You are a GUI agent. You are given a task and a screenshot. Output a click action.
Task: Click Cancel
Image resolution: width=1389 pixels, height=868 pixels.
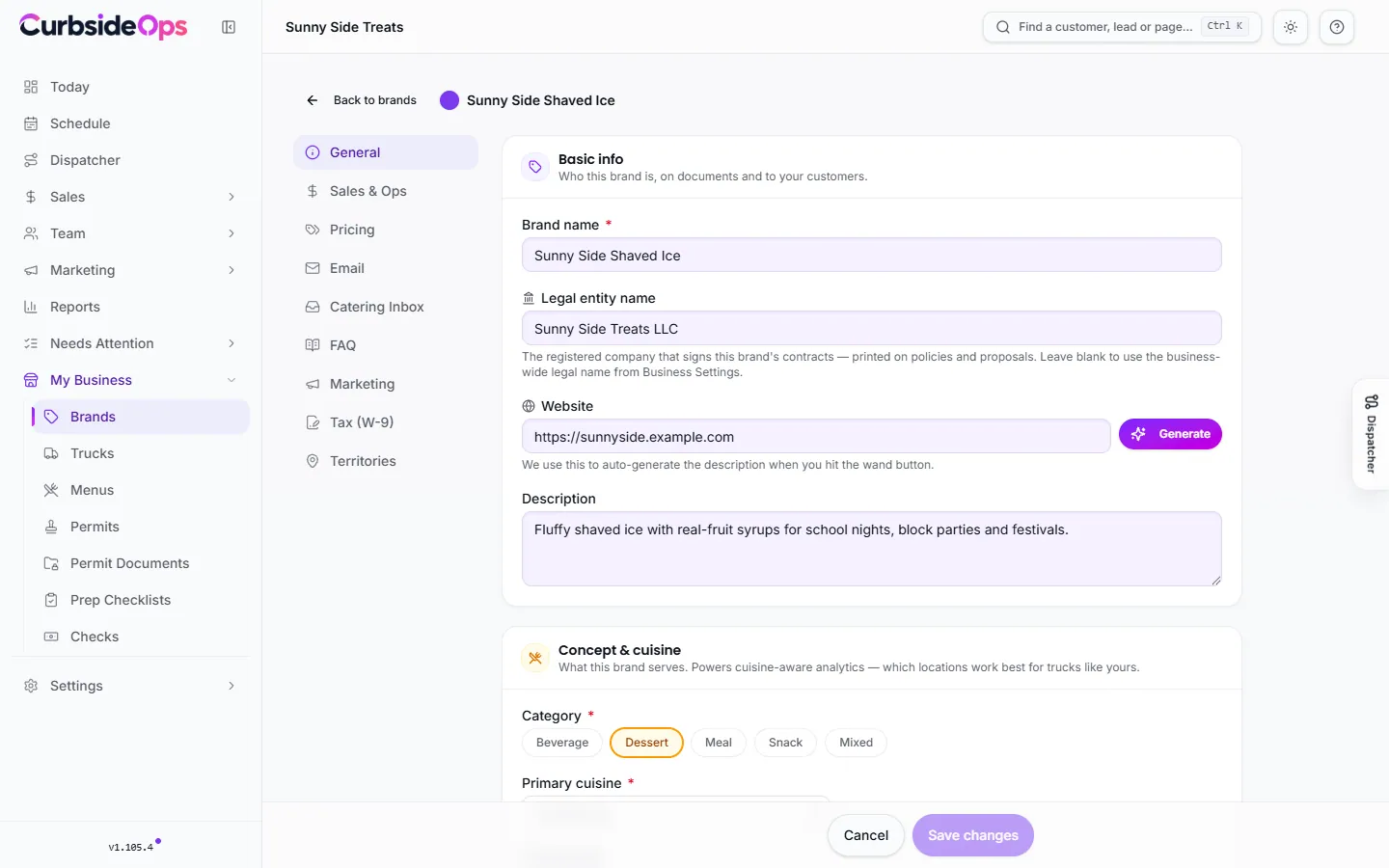(x=866, y=835)
